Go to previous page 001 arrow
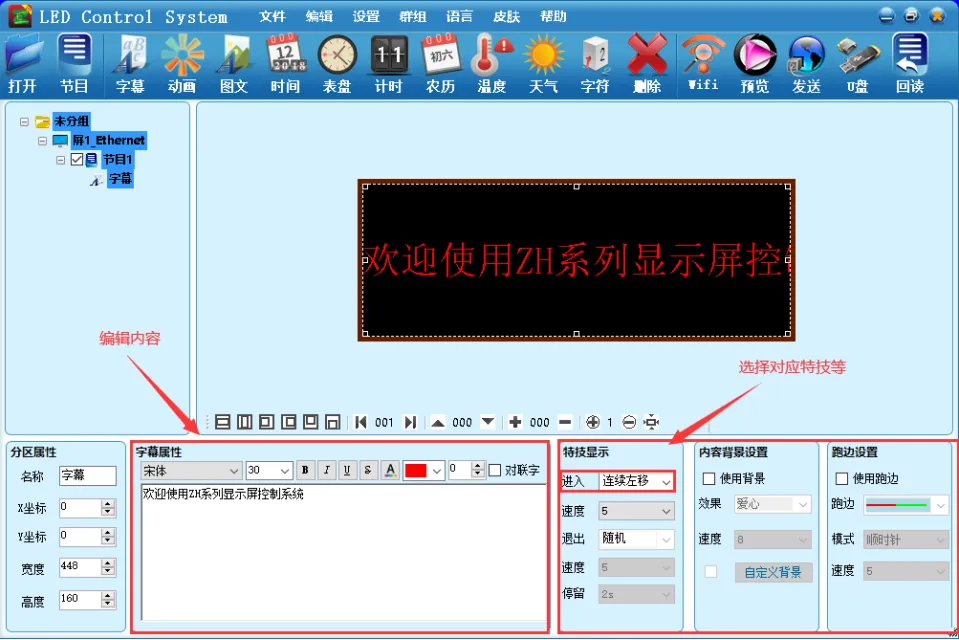The height and width of the screenshot is (640, 959). (x=361, y=422)
